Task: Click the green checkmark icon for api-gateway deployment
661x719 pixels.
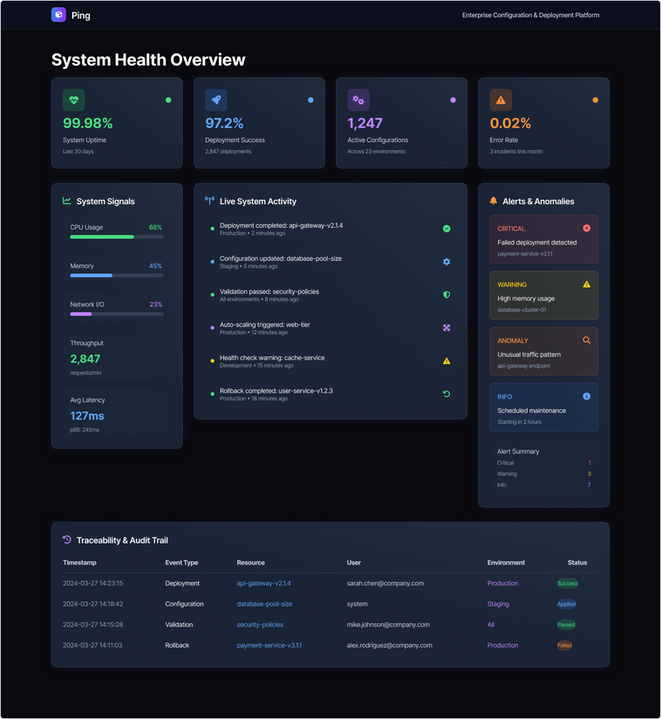Action: click(x=446, y=228)
